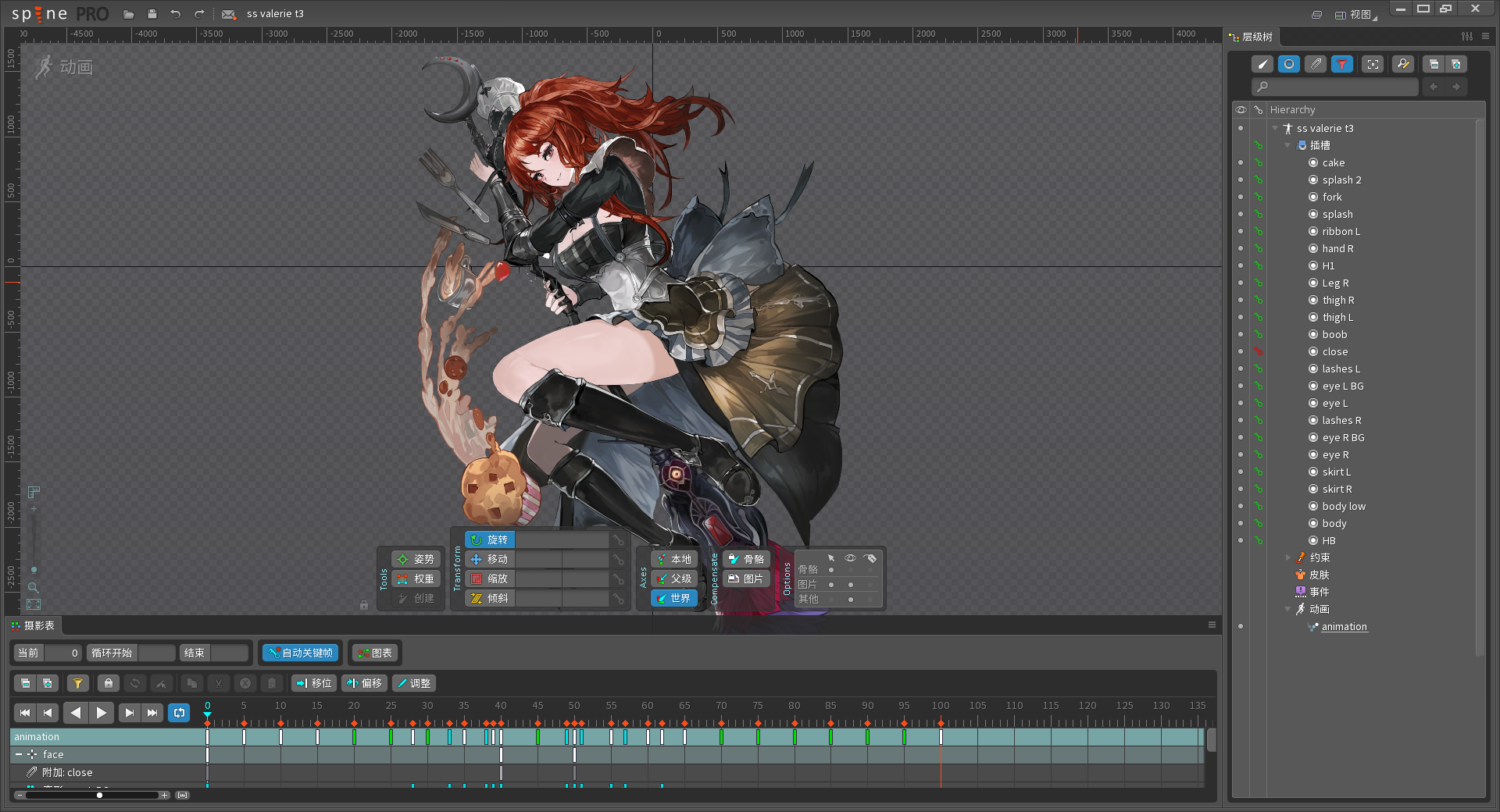
Task: Save project with the floppy disk icon
Action: coord(152,14)
